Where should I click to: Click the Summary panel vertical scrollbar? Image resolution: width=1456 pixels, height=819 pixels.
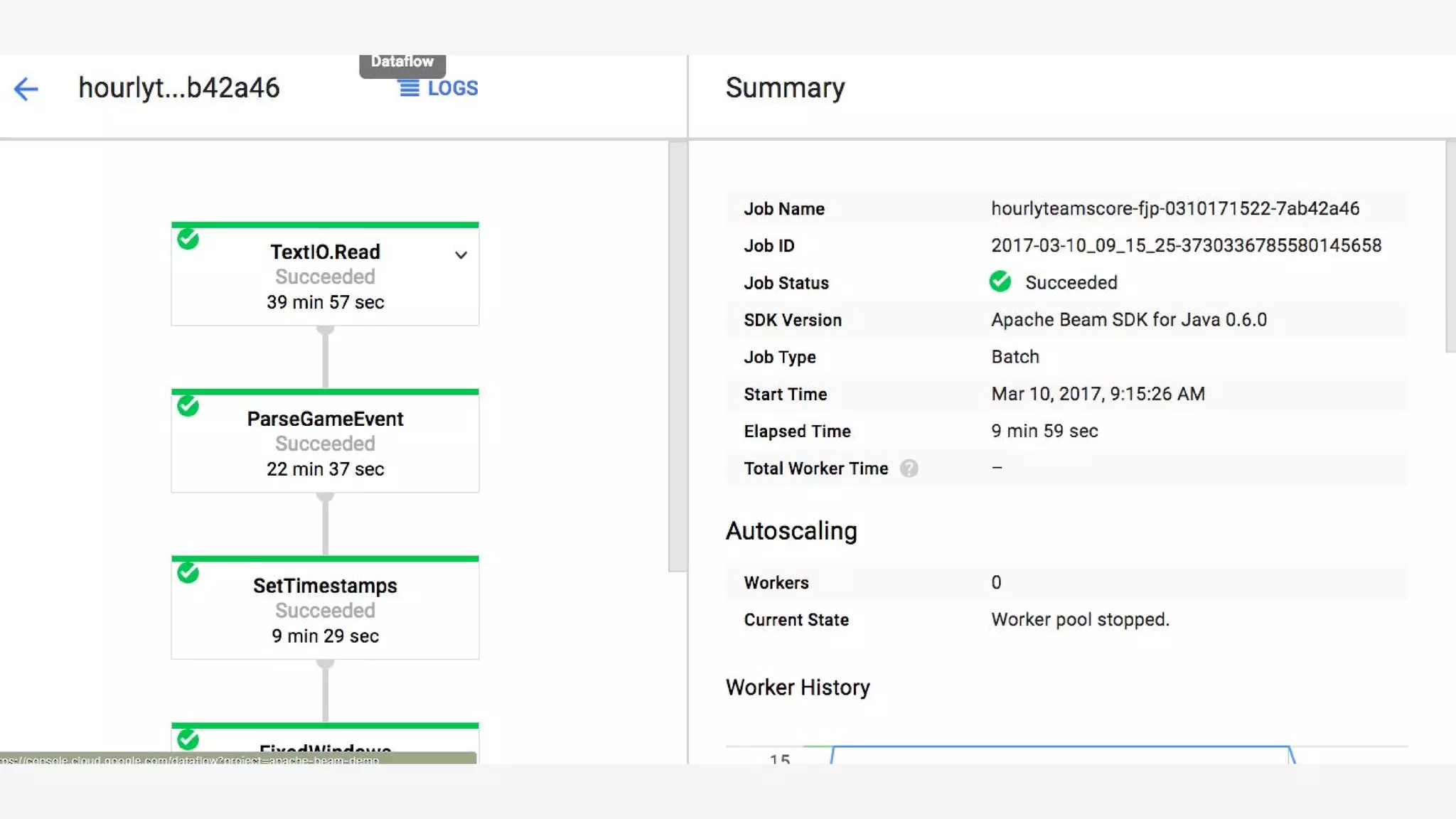coord(1450,245)
